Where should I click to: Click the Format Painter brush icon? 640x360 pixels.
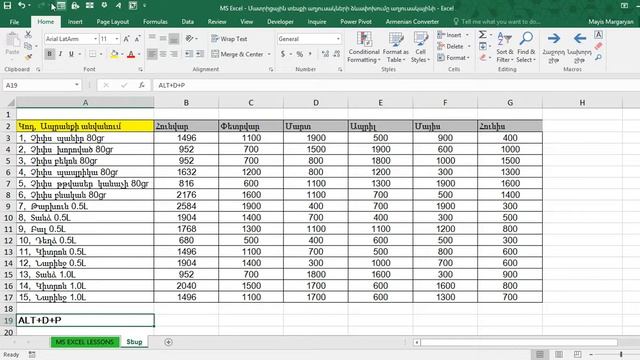[28, 57]
